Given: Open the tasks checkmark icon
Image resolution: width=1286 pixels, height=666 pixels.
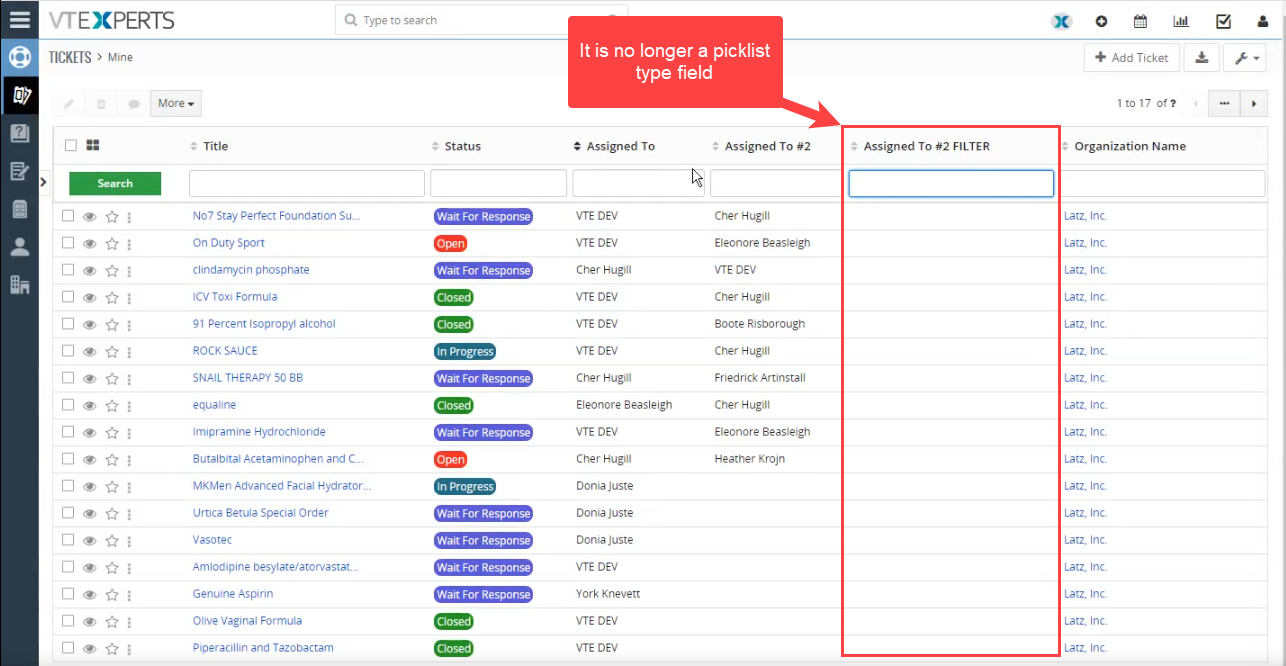Looking at the screenshot, I should pyautogui.click(x=1223, y=21).
